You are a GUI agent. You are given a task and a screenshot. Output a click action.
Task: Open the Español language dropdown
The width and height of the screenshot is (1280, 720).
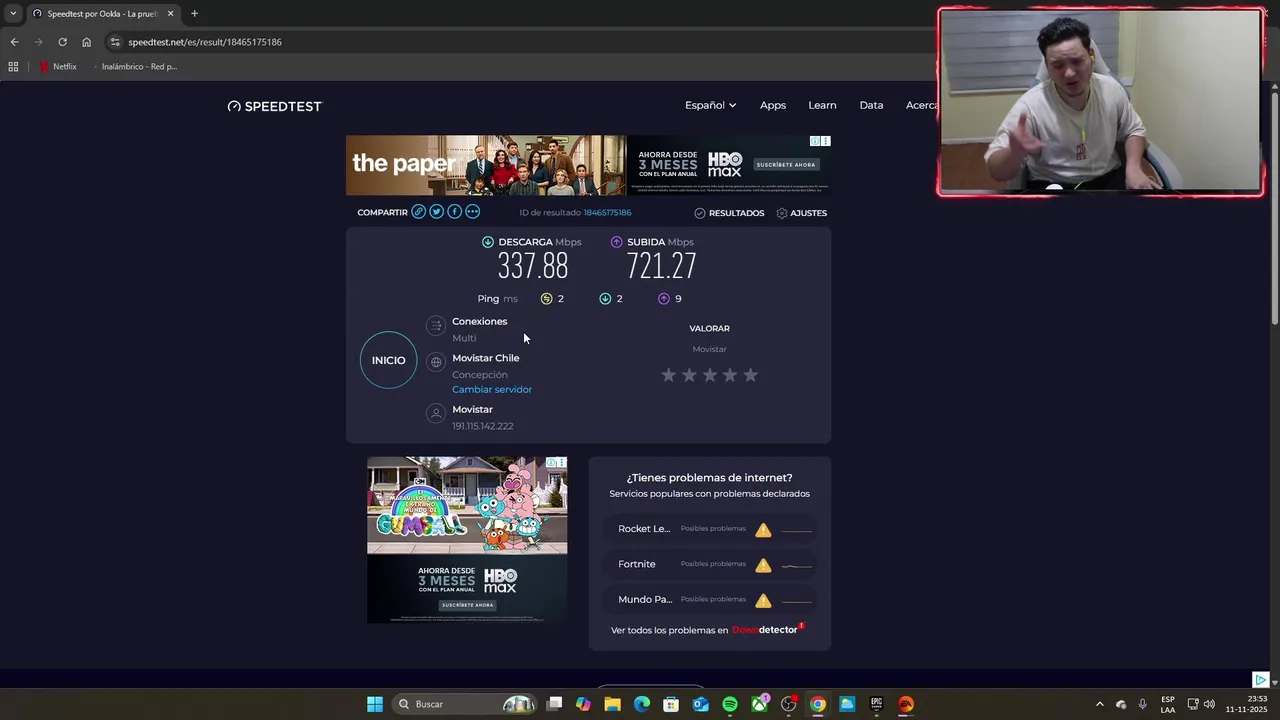click(x=710, y=105)
